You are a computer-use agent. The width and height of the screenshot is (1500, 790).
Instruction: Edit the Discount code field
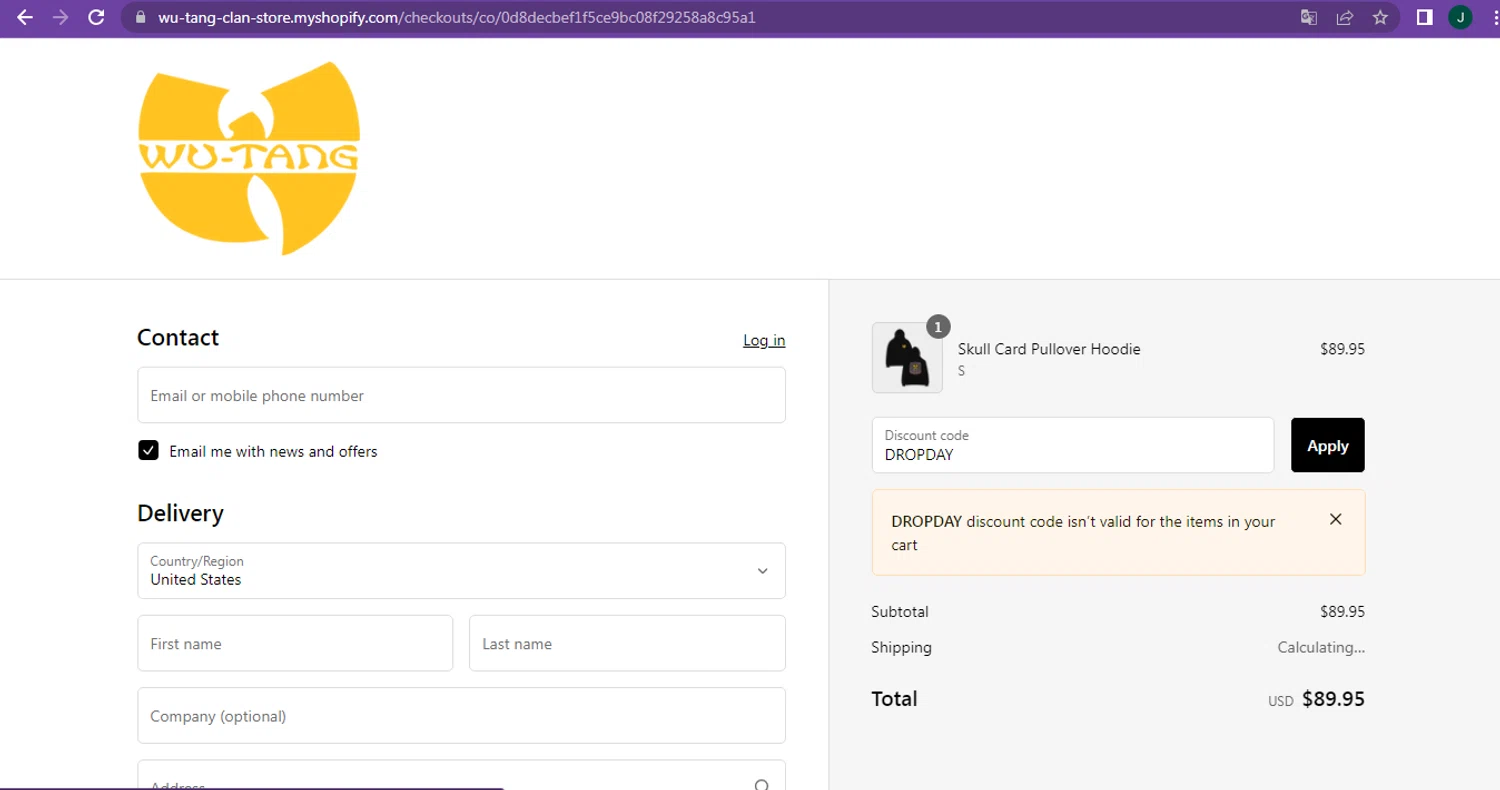tap(1073, 445)
